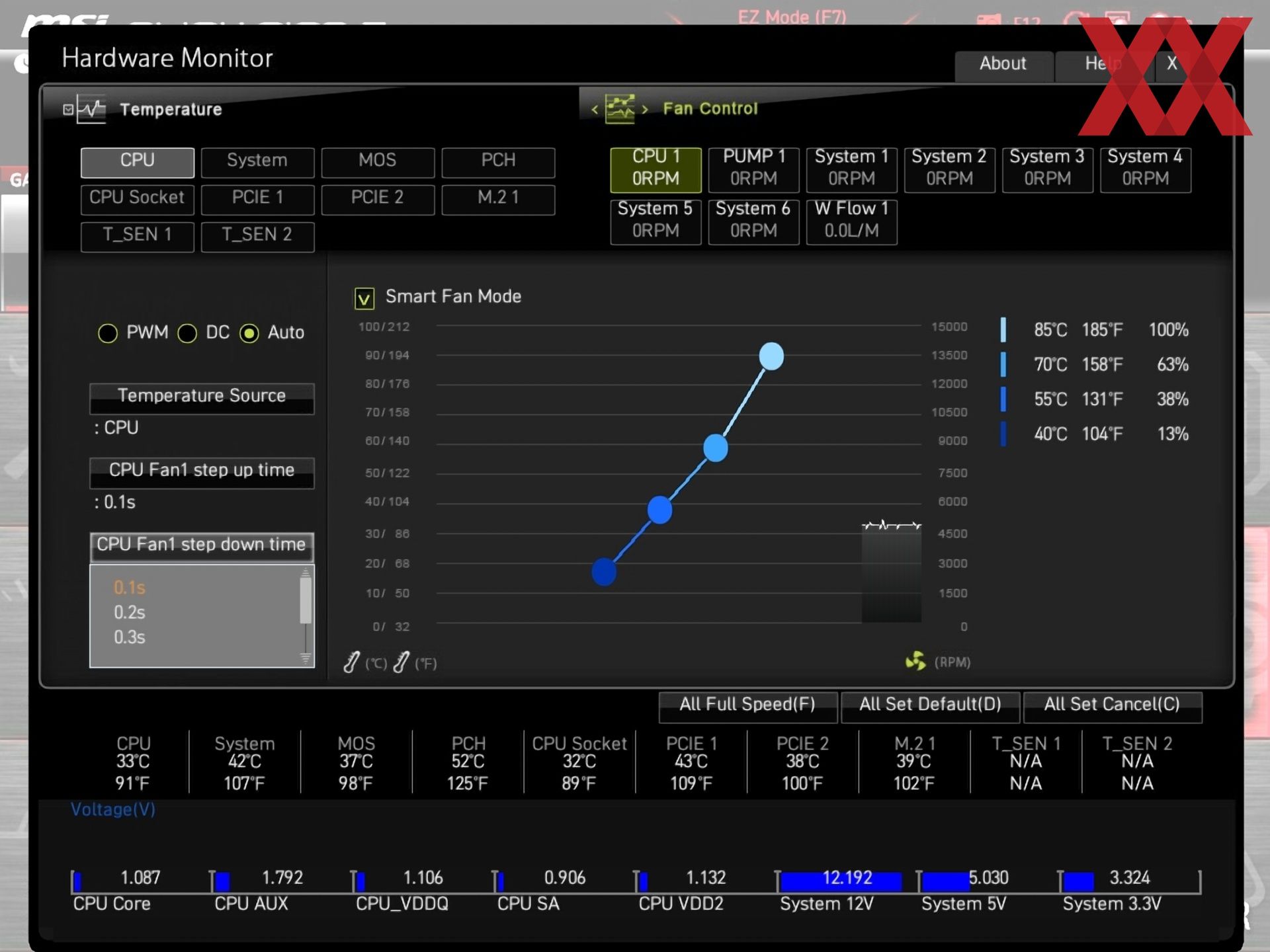This screenshot has width=1270, height=952.
Task: Open the About button
Action: click(x=1003, y=65)
